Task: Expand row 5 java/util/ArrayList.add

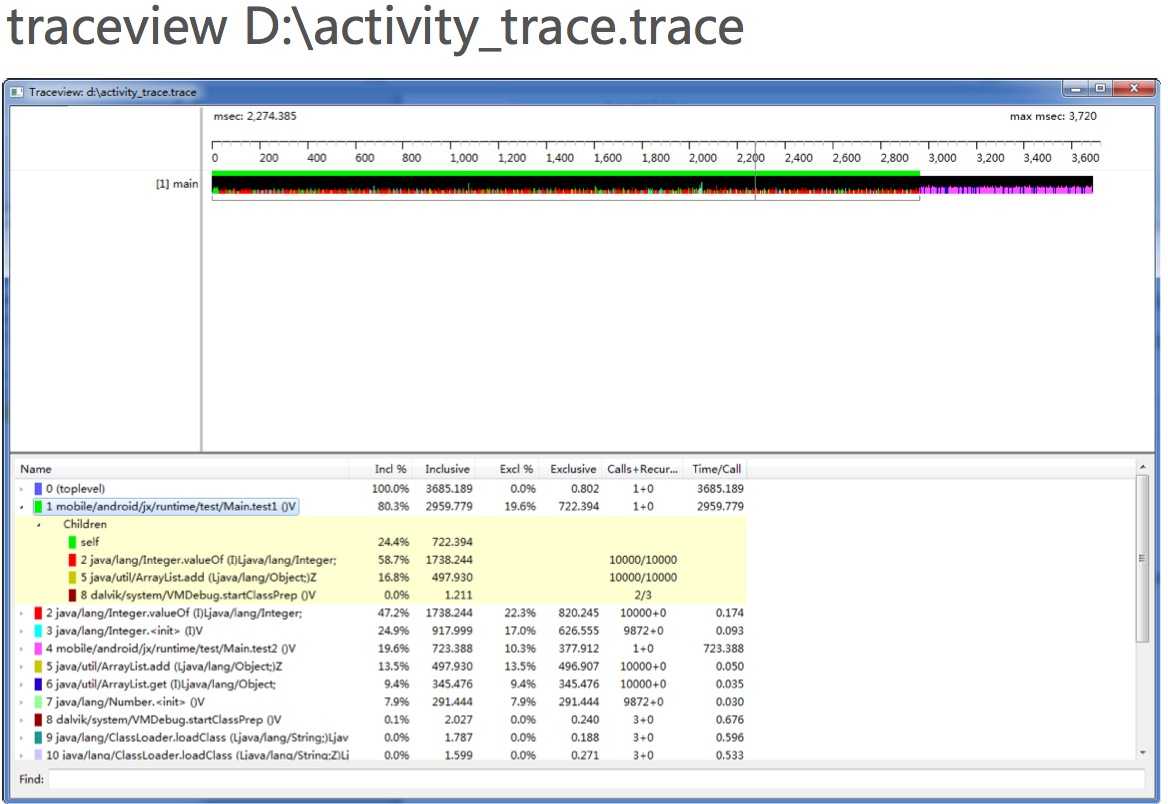Action: click(21, 667)
